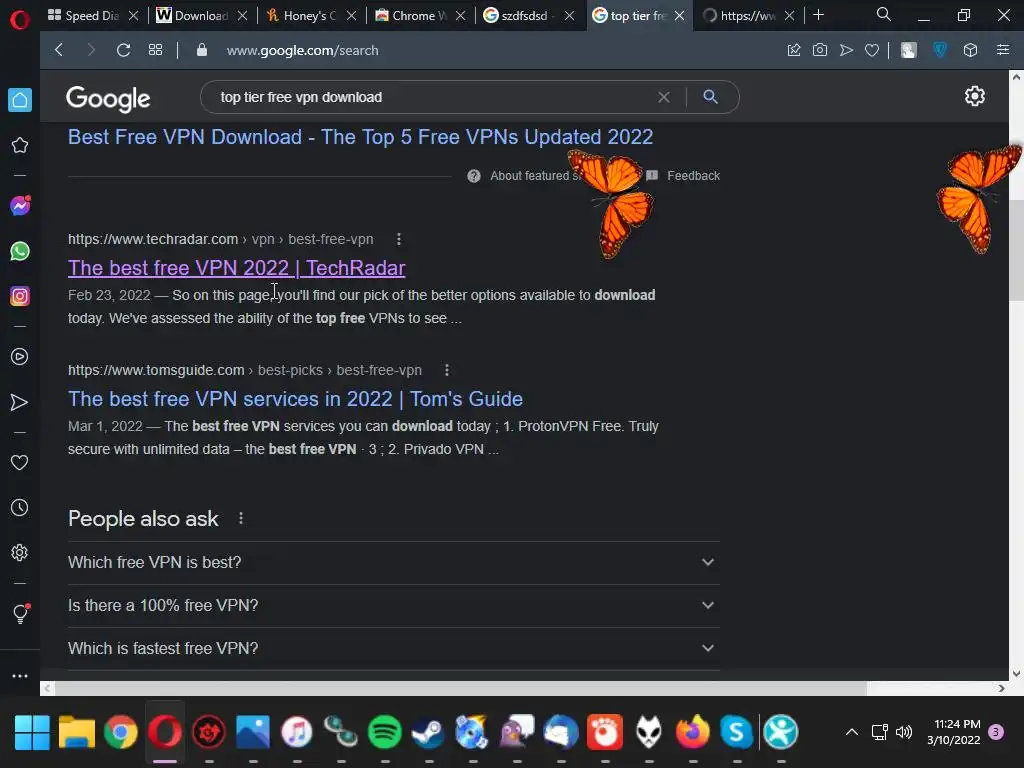Open Instagram in Opera sidebar
Screen dimensions: 1024x768
[x=20, y=296]
